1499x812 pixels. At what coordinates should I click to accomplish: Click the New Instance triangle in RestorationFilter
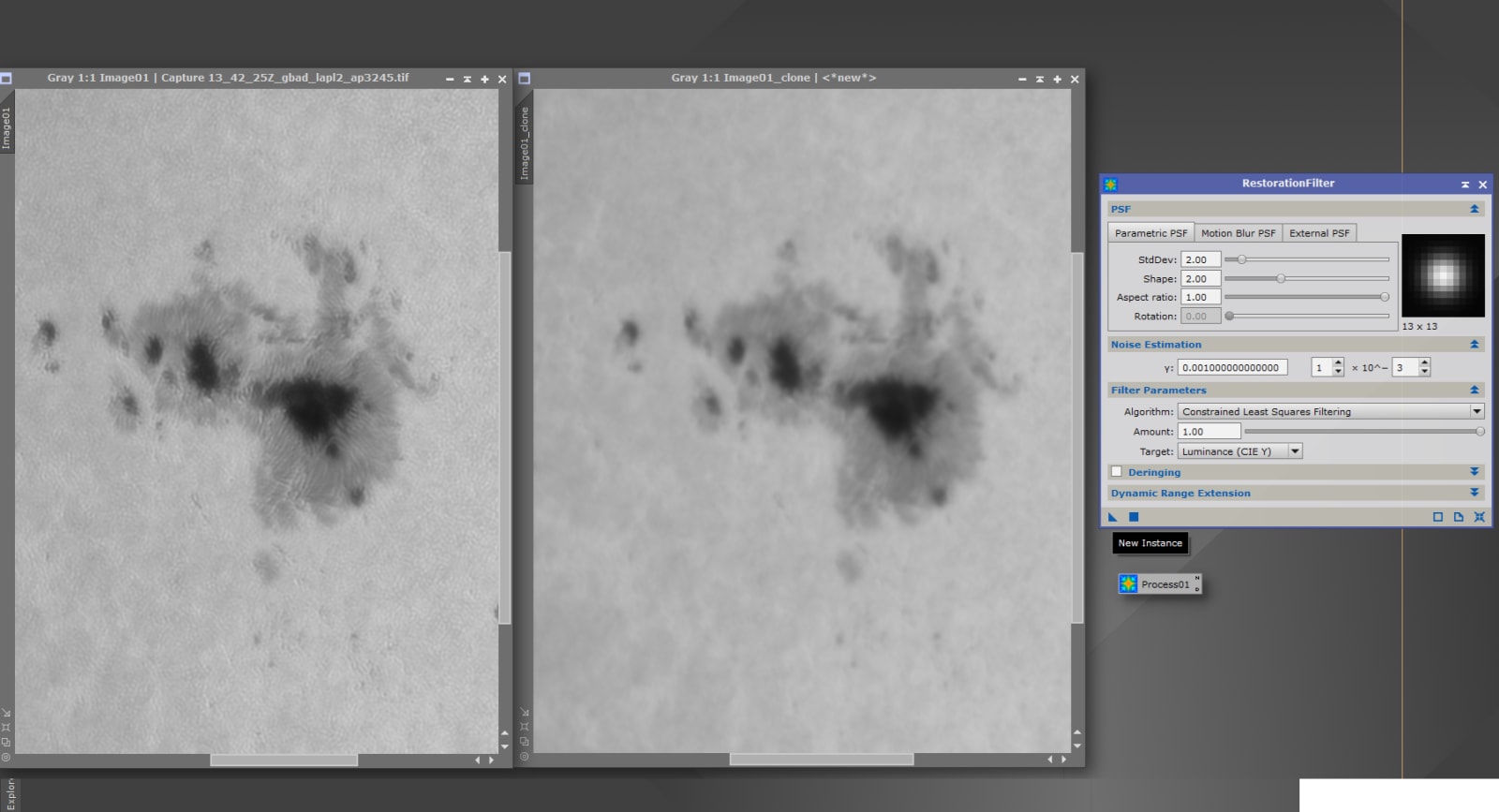click(1113, 517)
